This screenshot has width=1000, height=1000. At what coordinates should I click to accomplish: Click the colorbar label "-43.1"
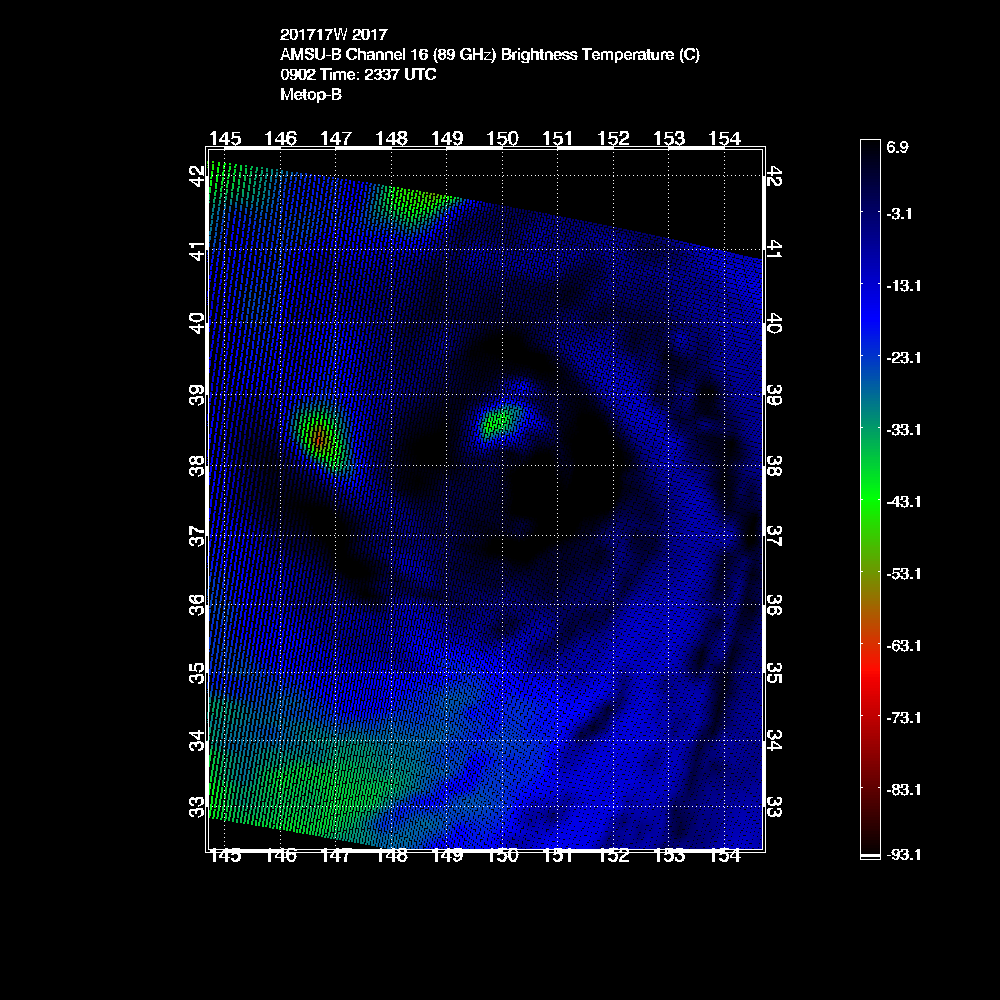click(x=903, y=502)
